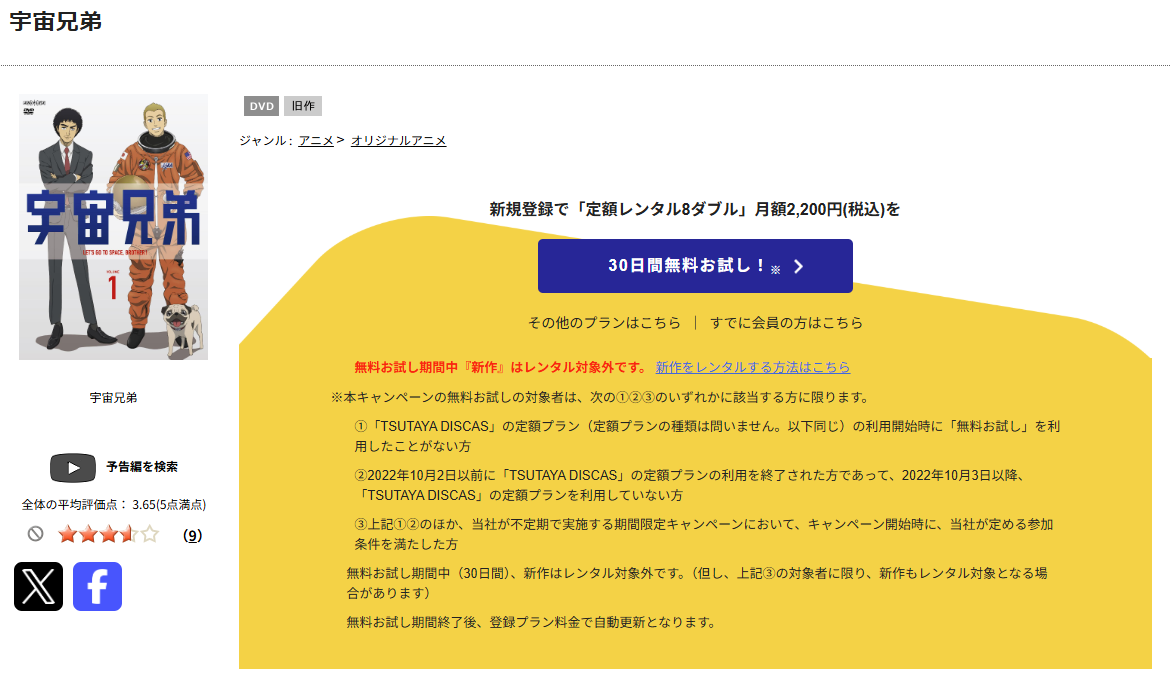This screenshot has width=1171, height=682.
Task: Click the 自動更新となります notice text
Action: pos(531,622)
